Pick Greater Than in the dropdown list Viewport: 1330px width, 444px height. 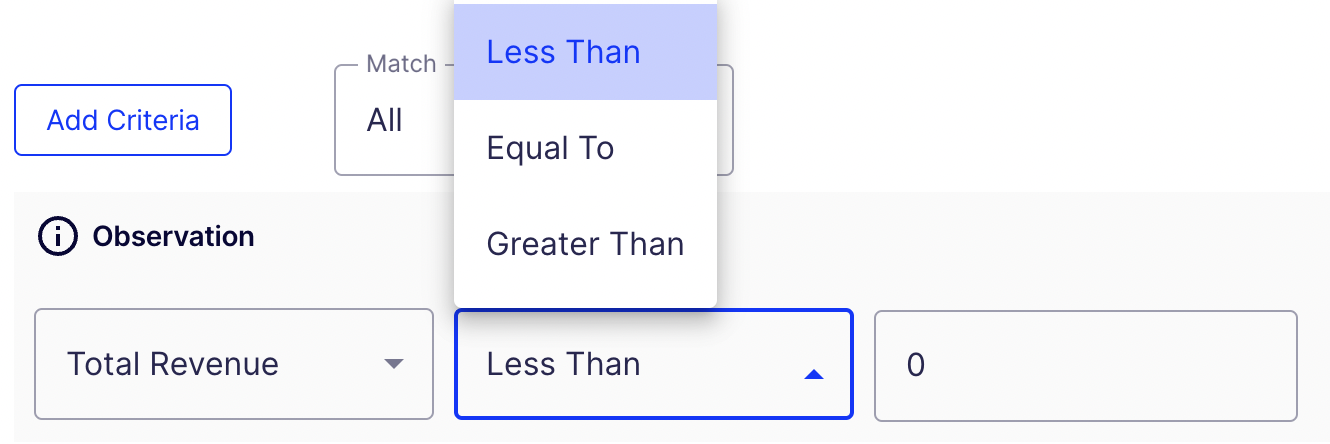tap(586, 244)
